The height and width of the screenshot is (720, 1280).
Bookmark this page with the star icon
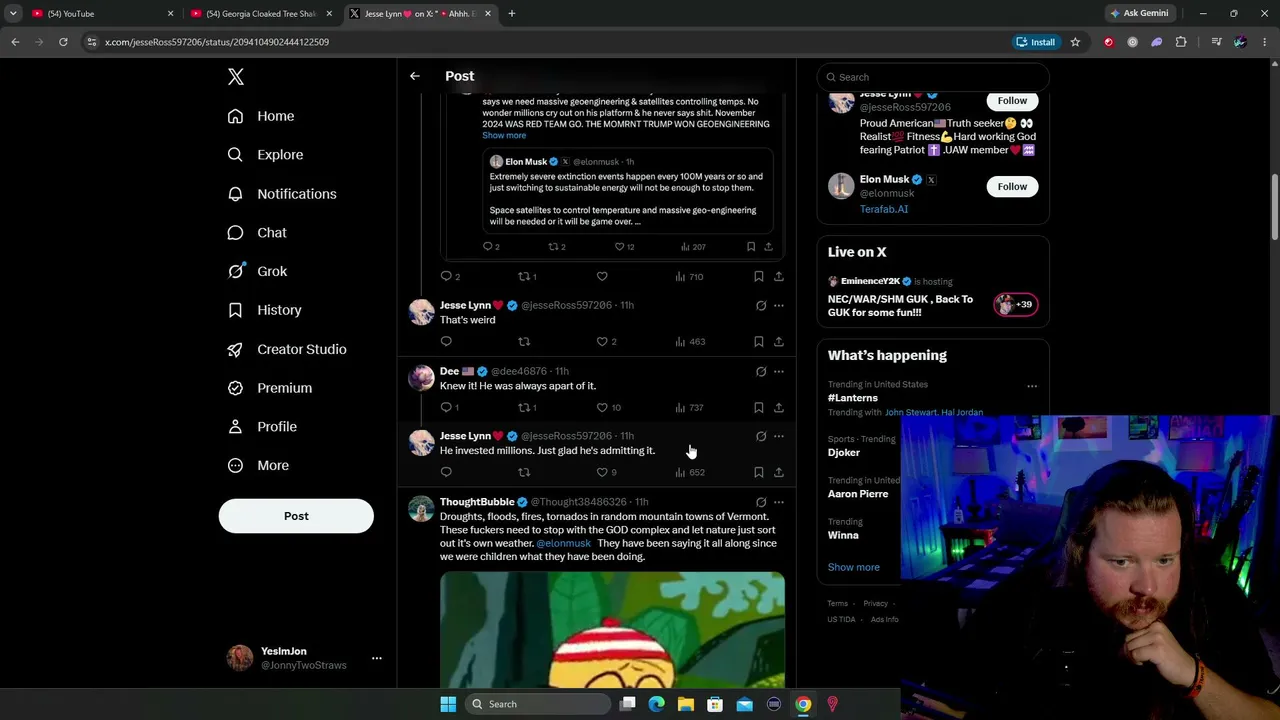(x=1075, y=42)
